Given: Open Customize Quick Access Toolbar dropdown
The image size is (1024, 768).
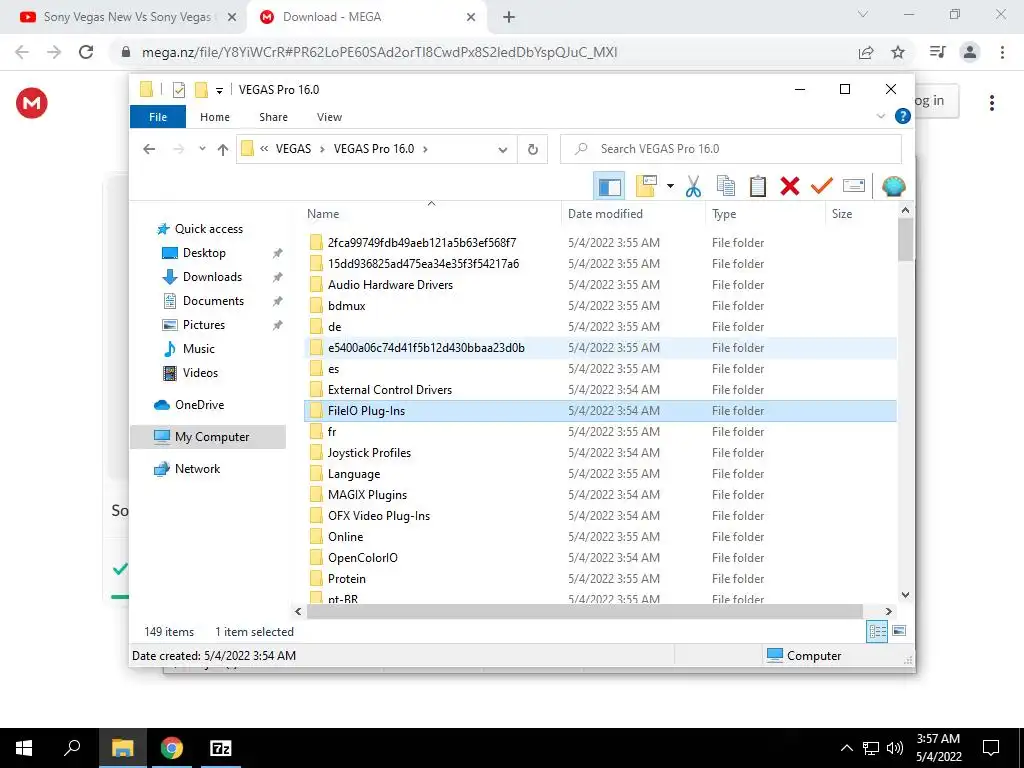Looking at the screenshot, I should pos(219,90).
